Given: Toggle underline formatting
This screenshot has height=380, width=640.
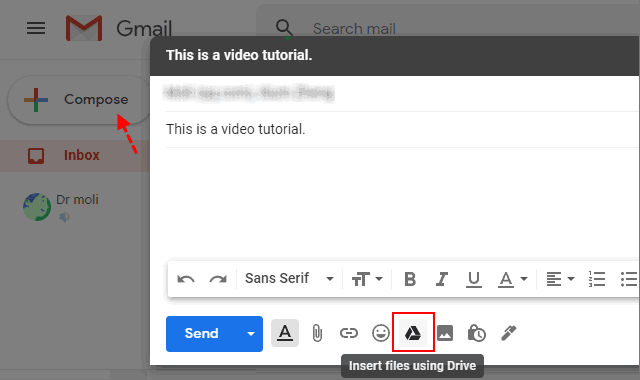Looking at the screenshot, I should point(473,280).
